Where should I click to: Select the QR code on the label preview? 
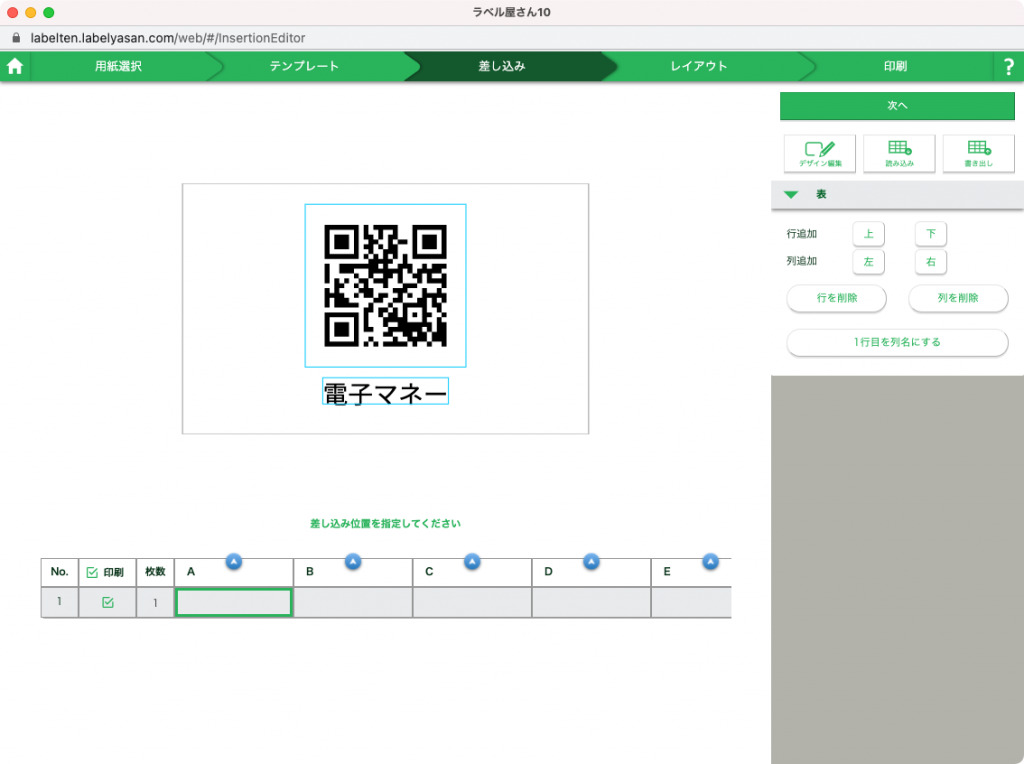[x=385, y=285]
